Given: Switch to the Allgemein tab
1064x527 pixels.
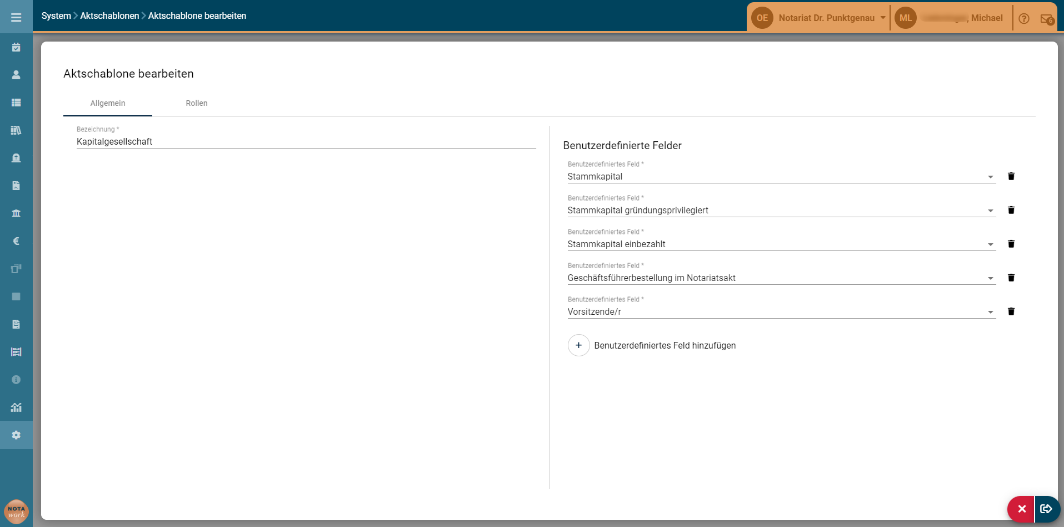Looking at the screenshot, I should pyautogui.click(x=108, y=103).
